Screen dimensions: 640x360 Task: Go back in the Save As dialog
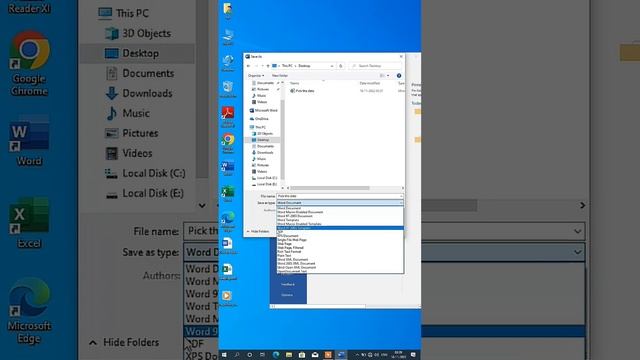[x=248, y=66]
